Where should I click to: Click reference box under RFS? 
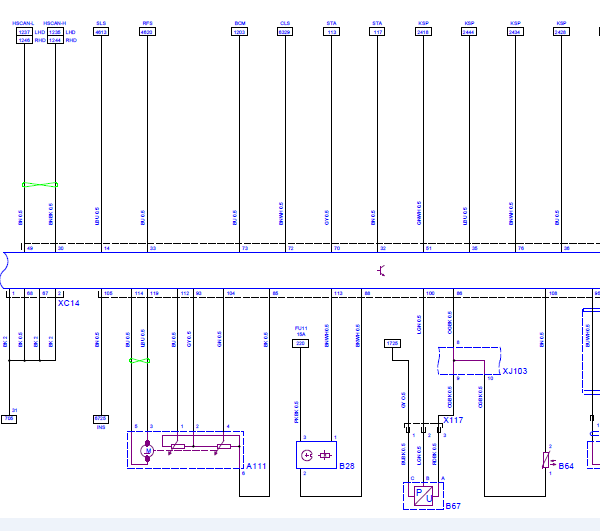[147, 32]
